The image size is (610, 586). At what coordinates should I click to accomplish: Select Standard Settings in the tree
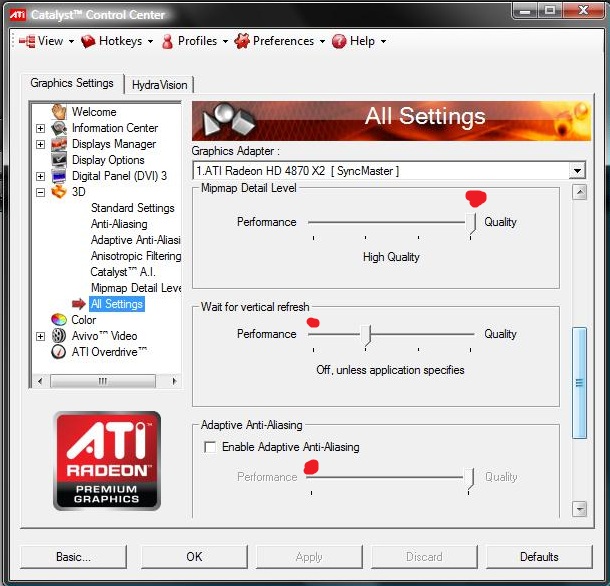point(133,208)
